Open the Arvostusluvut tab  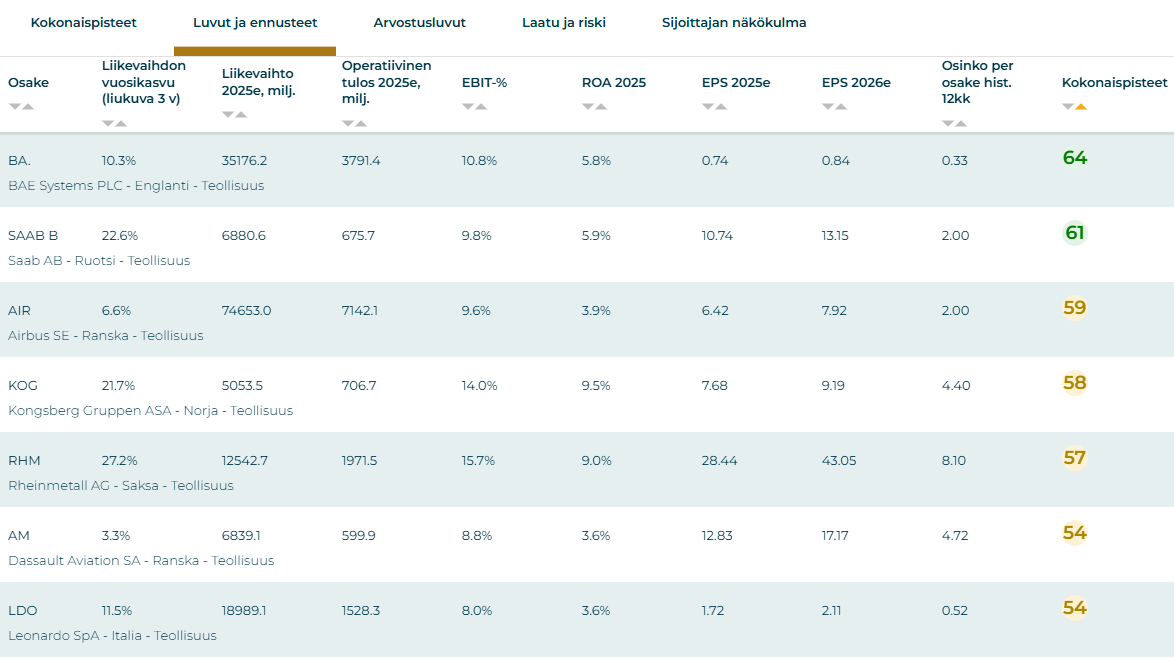click(x=419, y=23)
